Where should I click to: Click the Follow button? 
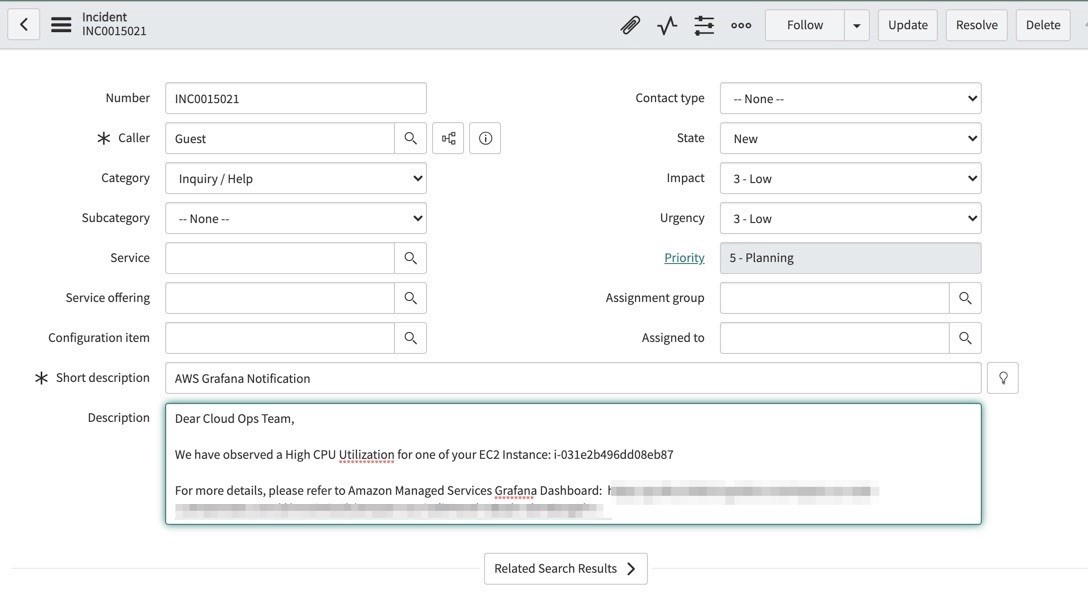tap(805, 26)
